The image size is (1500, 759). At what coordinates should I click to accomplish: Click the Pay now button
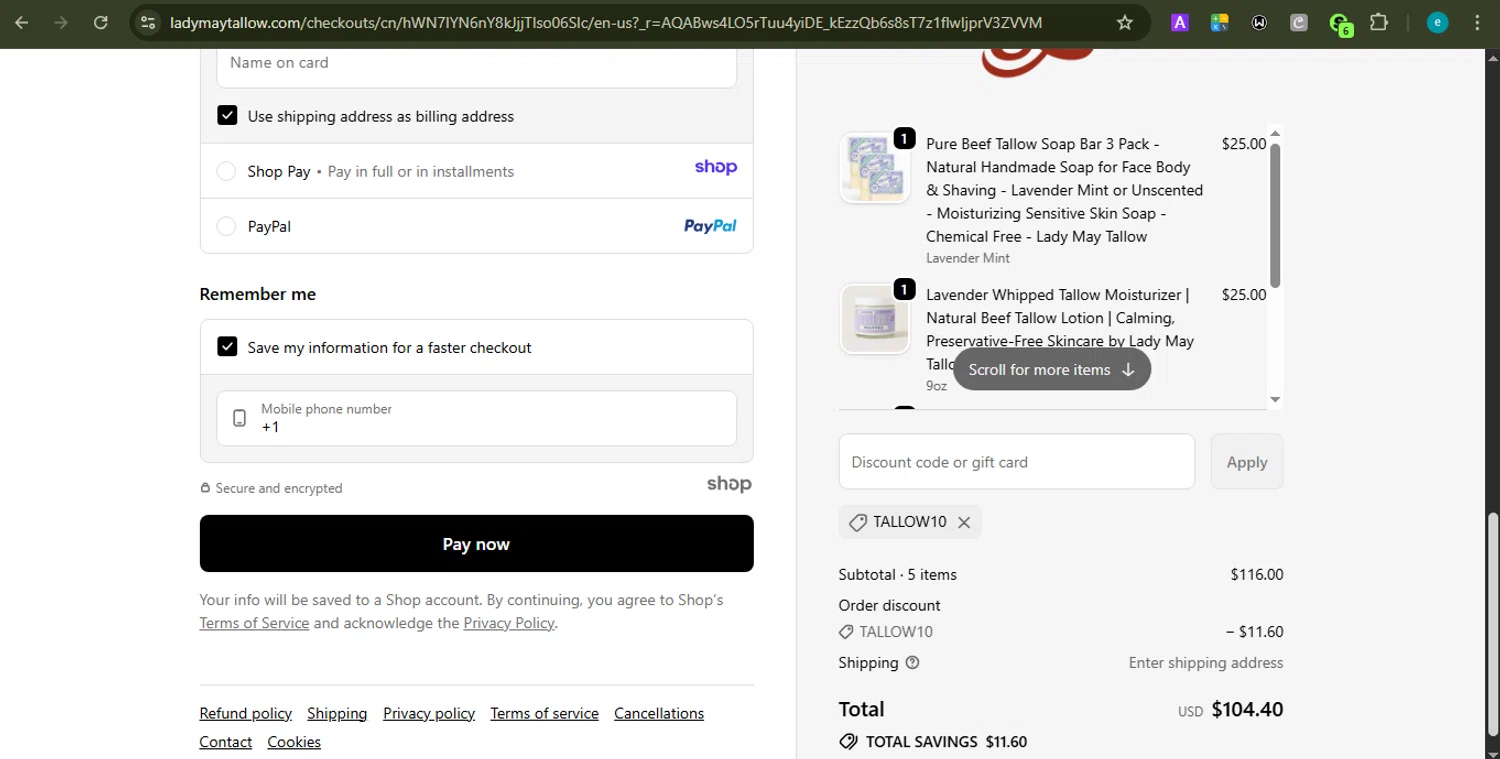tap(476, 544)
